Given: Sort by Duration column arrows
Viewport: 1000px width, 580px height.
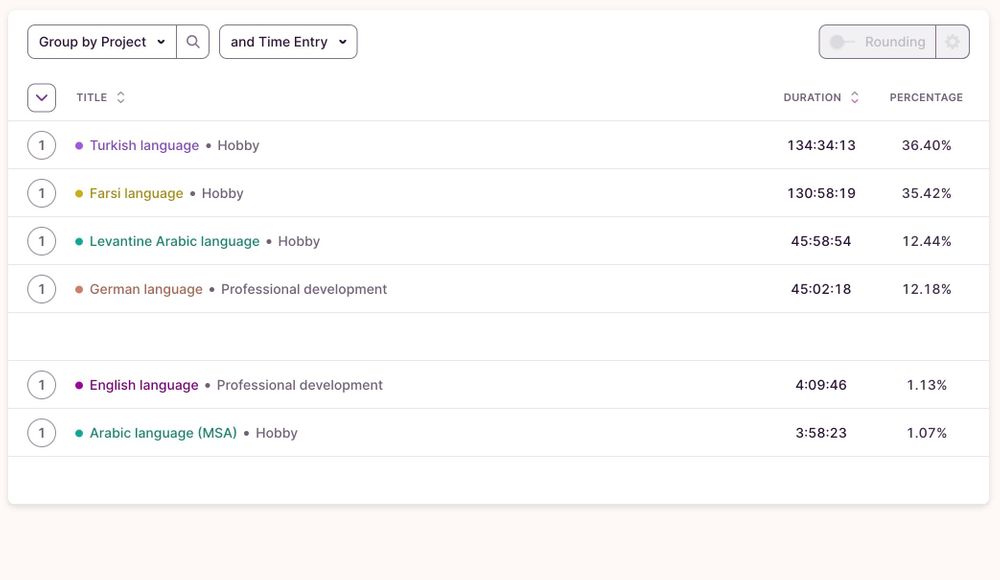Looking at the screenshot, I should (855, 97).
